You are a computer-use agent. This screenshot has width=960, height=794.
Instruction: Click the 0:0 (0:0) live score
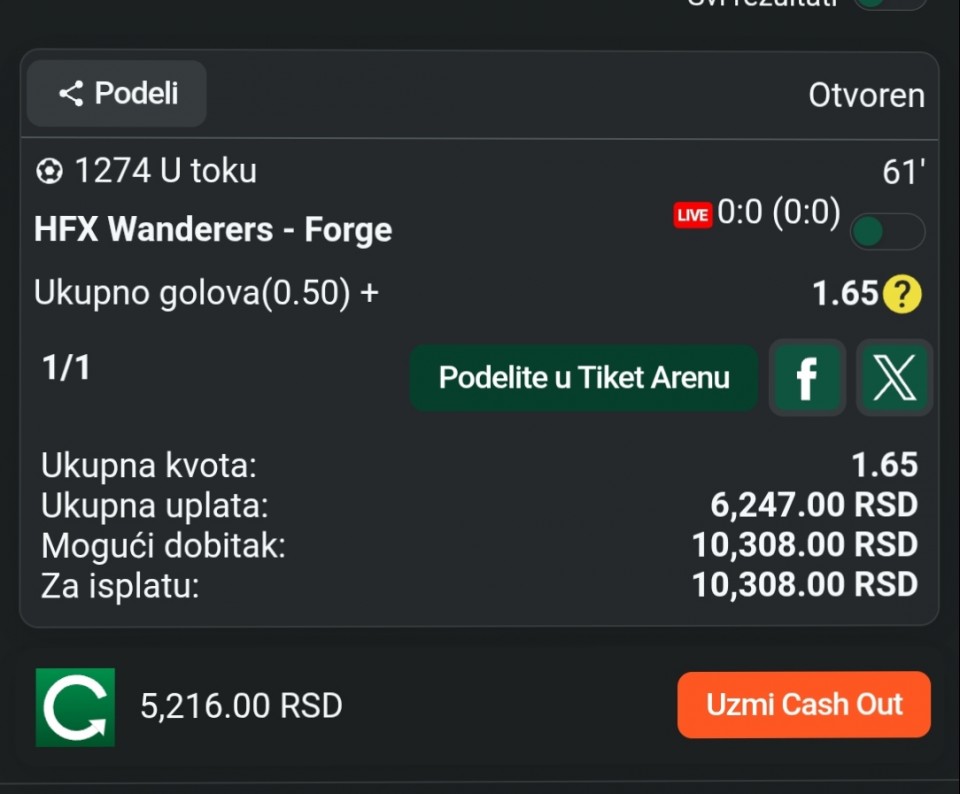click(779, 212)
